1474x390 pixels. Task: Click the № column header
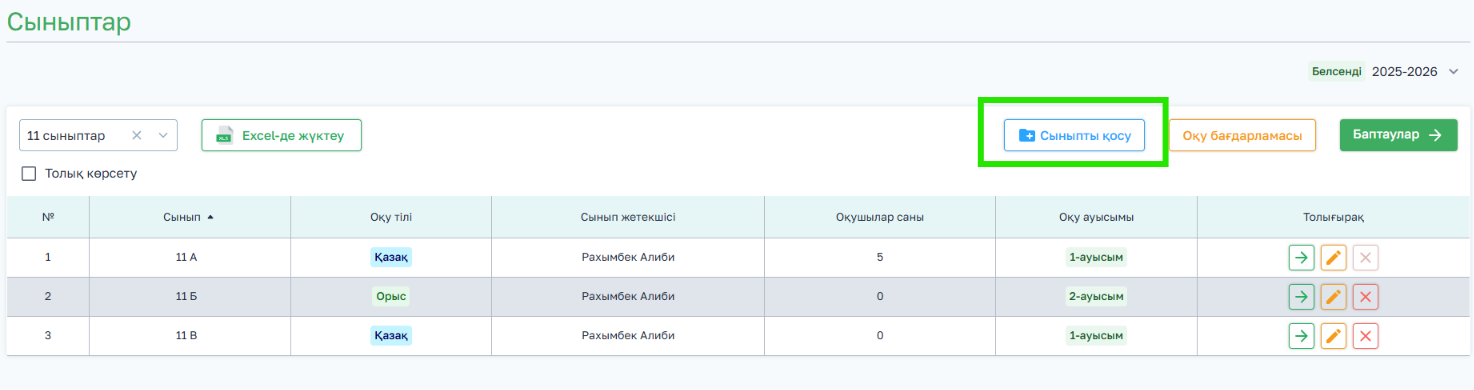(48, 217)
